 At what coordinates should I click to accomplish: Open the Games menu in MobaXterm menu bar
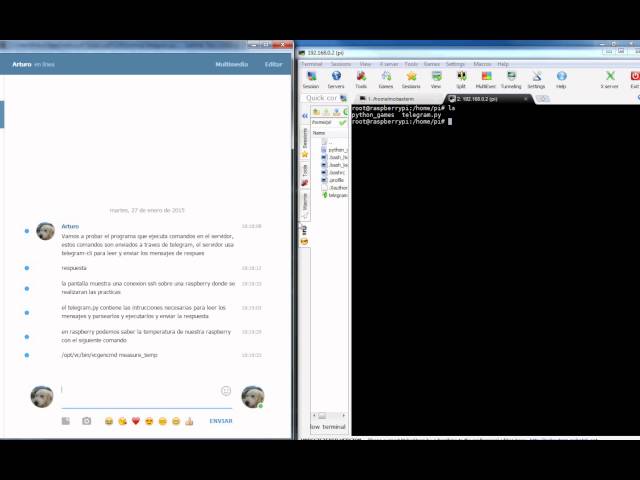(x=431, y=64)
